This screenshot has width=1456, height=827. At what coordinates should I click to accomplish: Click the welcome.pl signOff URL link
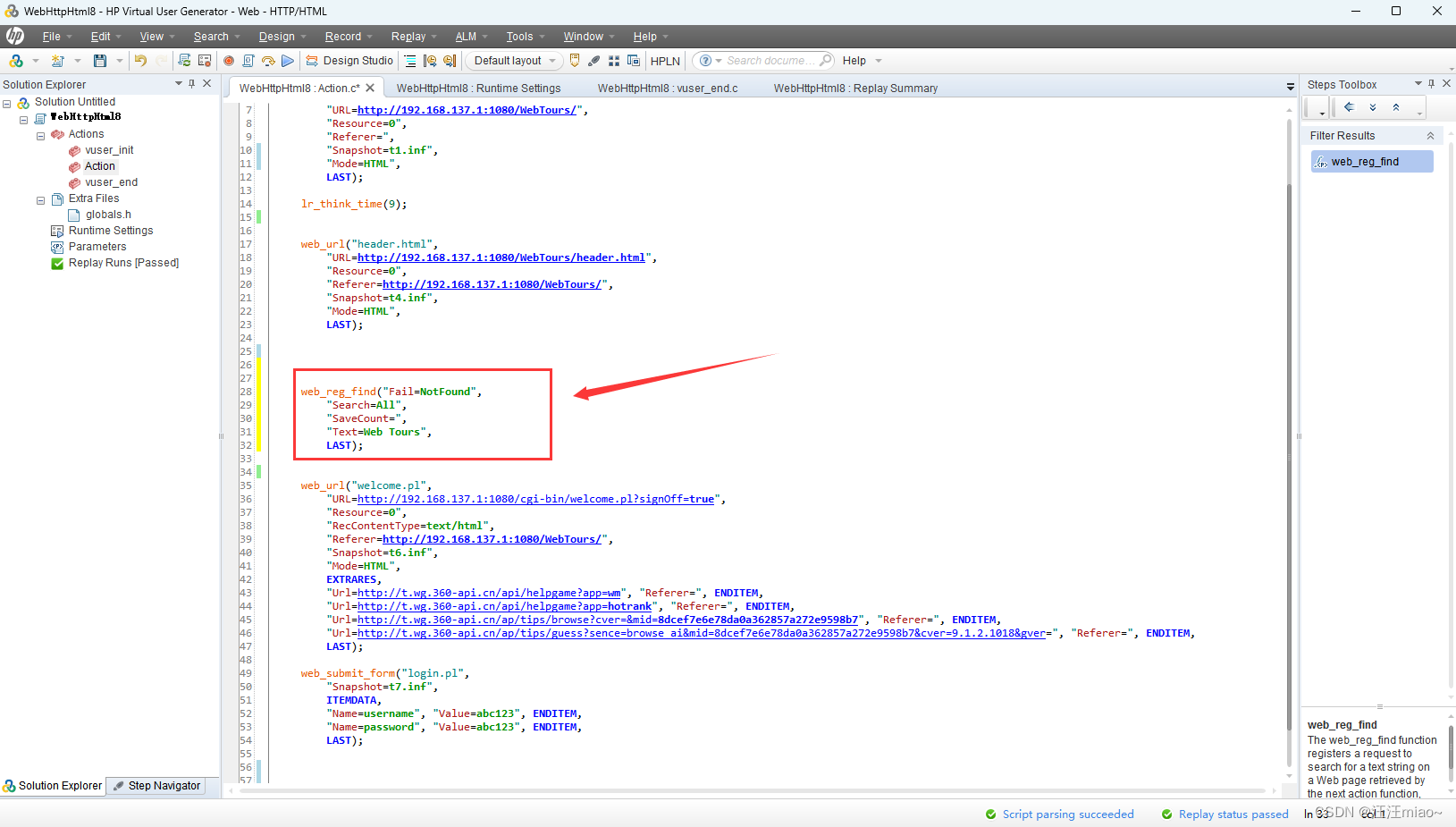[x=536, y=499]
